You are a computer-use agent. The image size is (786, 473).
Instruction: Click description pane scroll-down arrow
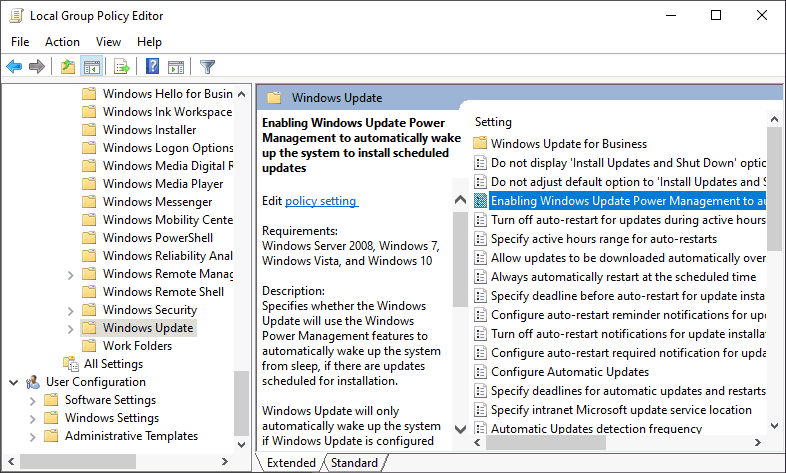(460, 429)
